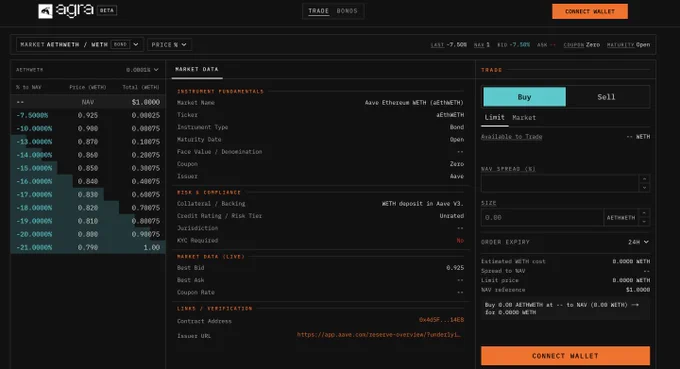Select the -21.0000% order book row
Image resolution: width=680 pixels, height=369 pixels.
click(88, 248)
